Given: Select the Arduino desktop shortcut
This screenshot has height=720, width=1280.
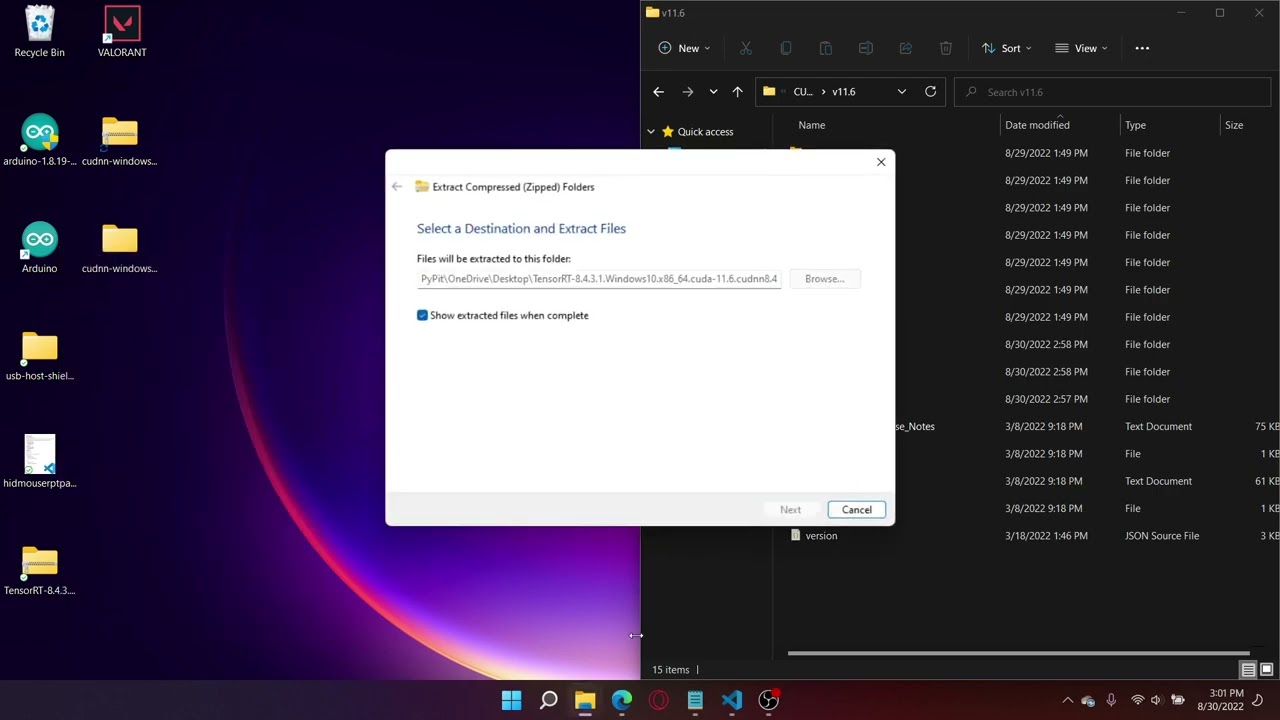Looking at the screenshot, I should 39,247.
